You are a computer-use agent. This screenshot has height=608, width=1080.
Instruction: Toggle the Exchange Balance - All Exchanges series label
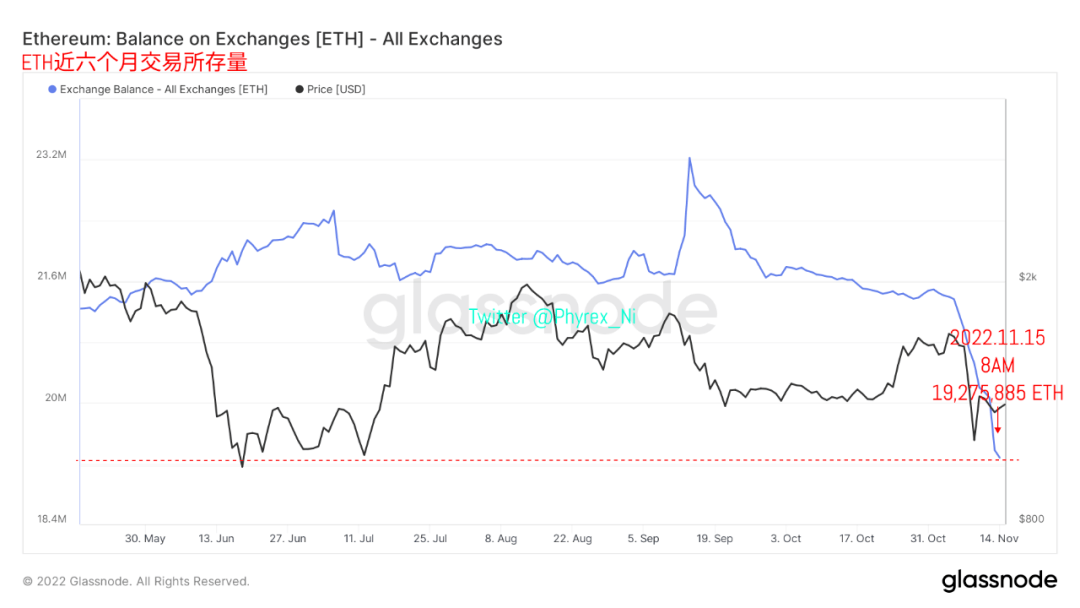click(163, 90)
